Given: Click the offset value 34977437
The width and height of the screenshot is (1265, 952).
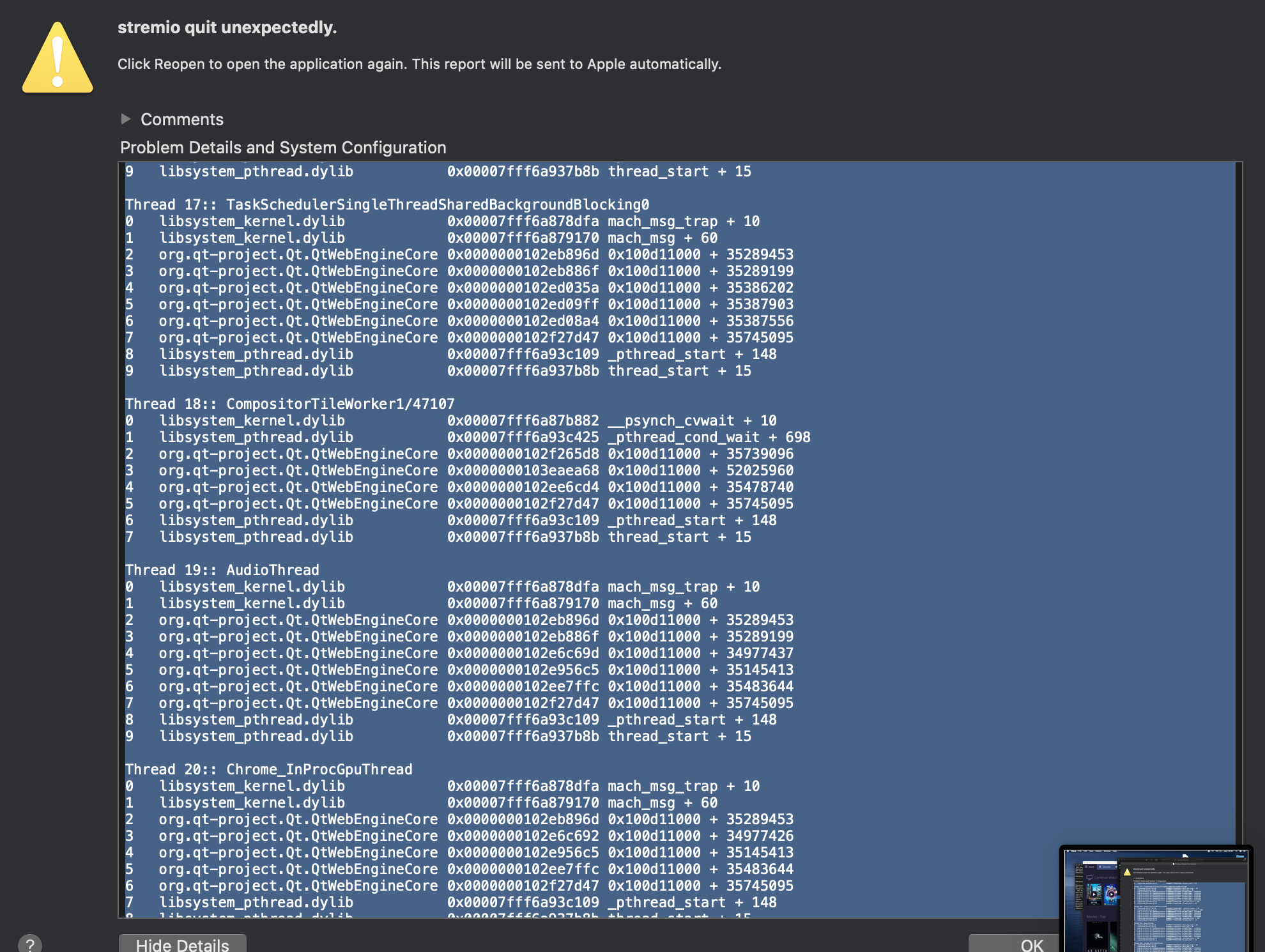Looking at the screenshot, I should (760, 653).
